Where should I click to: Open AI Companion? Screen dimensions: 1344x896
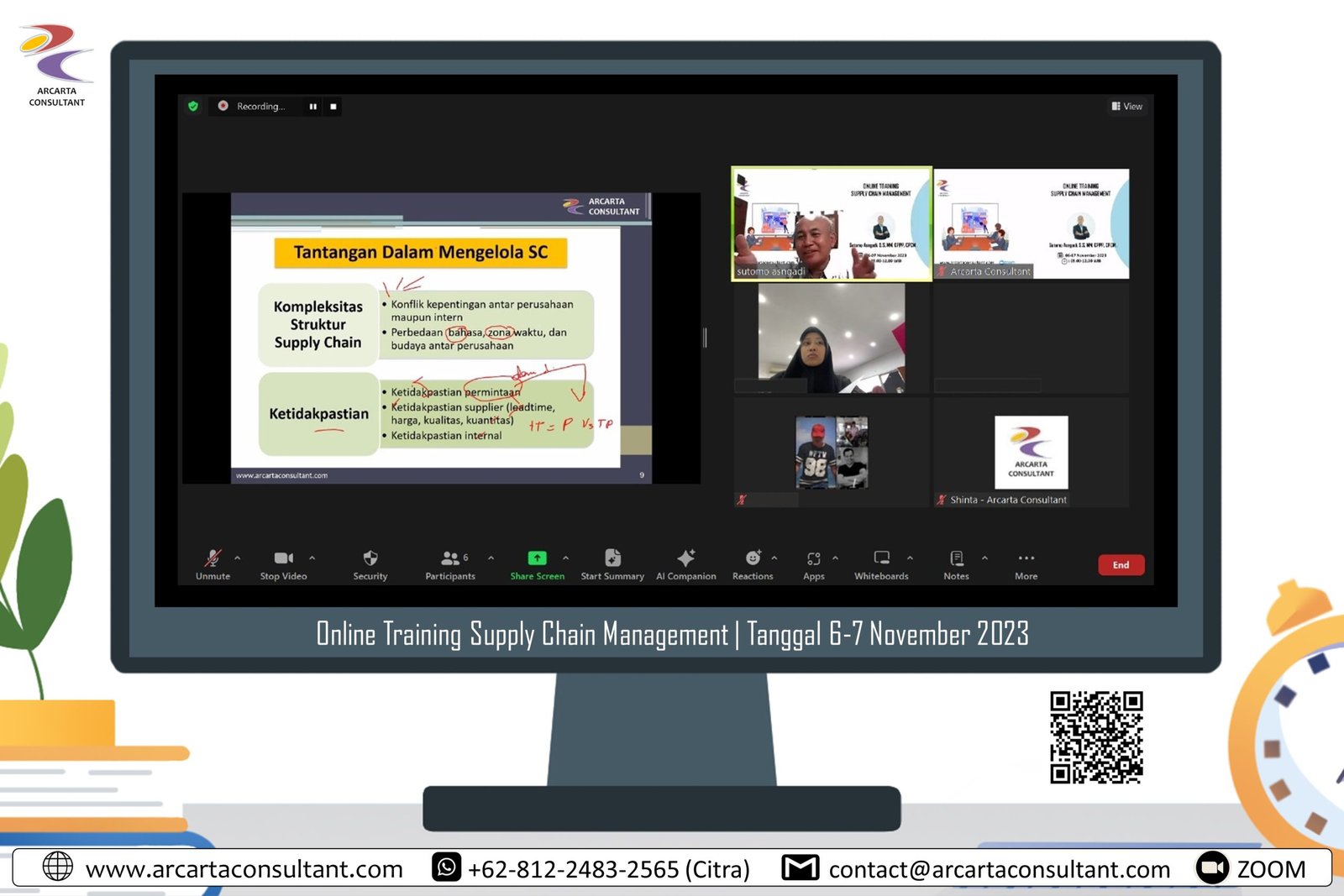pos(685,563)
